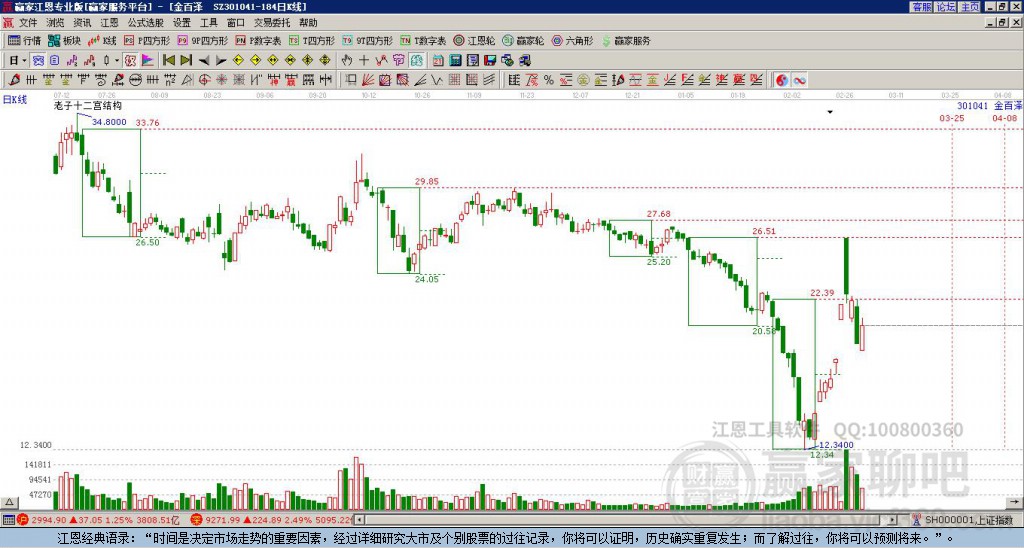Open the 江恩轮 Gann wheel
The width and height of the screenshot is (1024, 548).
coord(474,40)
